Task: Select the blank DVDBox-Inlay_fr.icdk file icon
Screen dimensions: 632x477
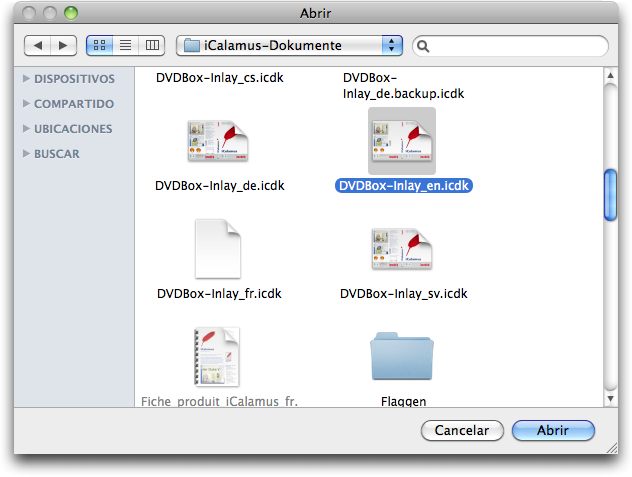Action: [x=218, y=249]
